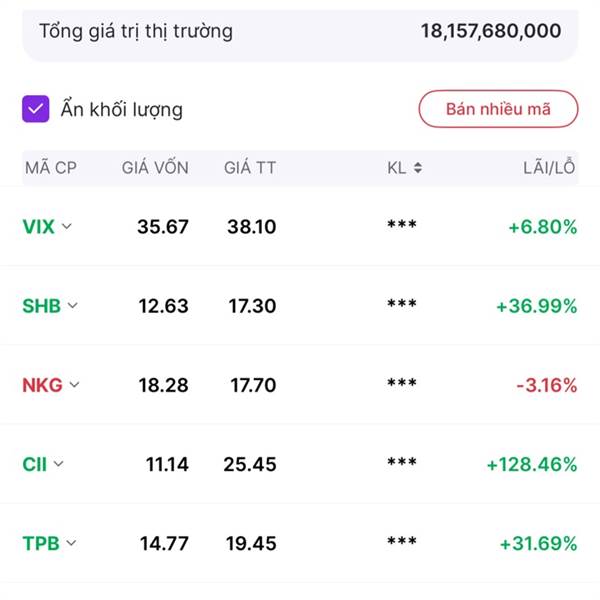Tap the total market value 18,157,680,000

[490, 31]
